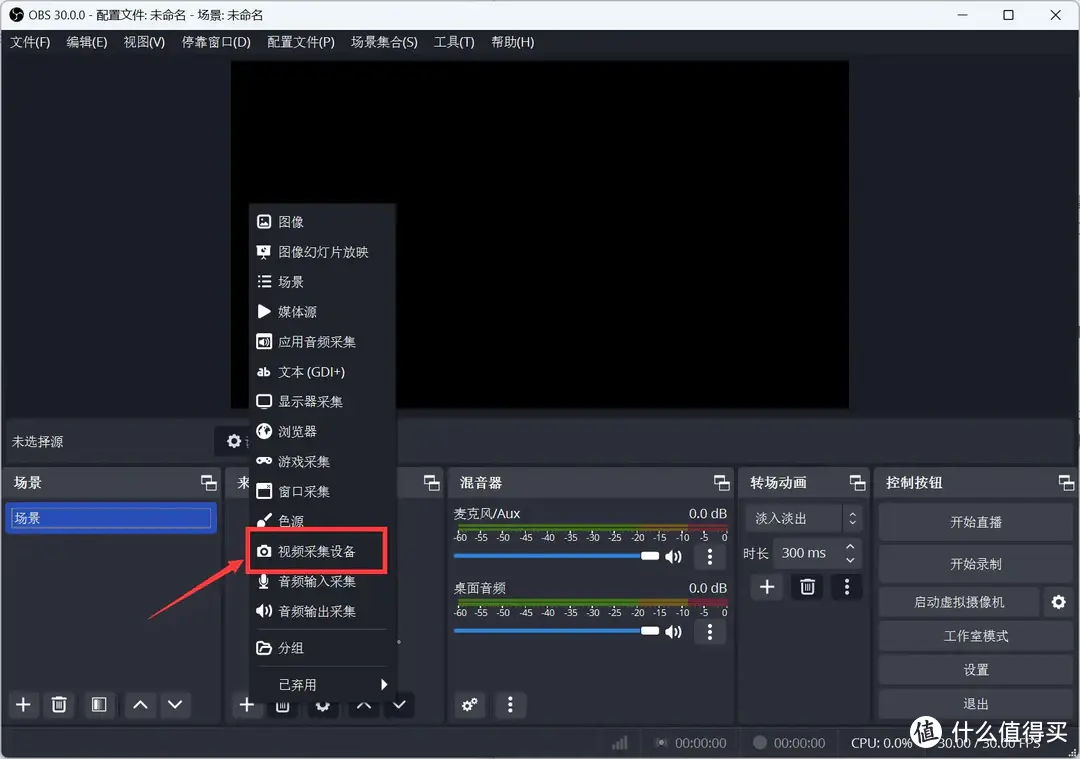Delete selected scene with trash icon
The image size is (1080, 759).
click(x=59, y=705)
